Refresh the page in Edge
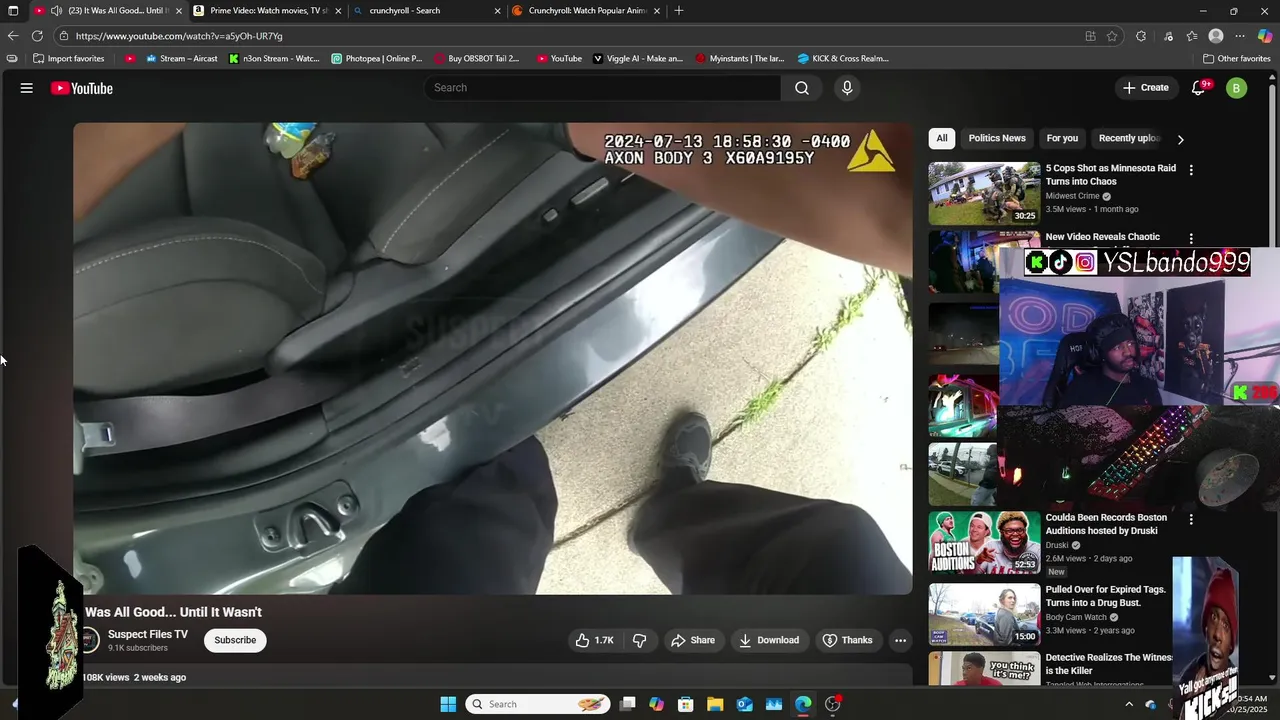The height and width of the screenshot is (720, 1280). [37, 36]
